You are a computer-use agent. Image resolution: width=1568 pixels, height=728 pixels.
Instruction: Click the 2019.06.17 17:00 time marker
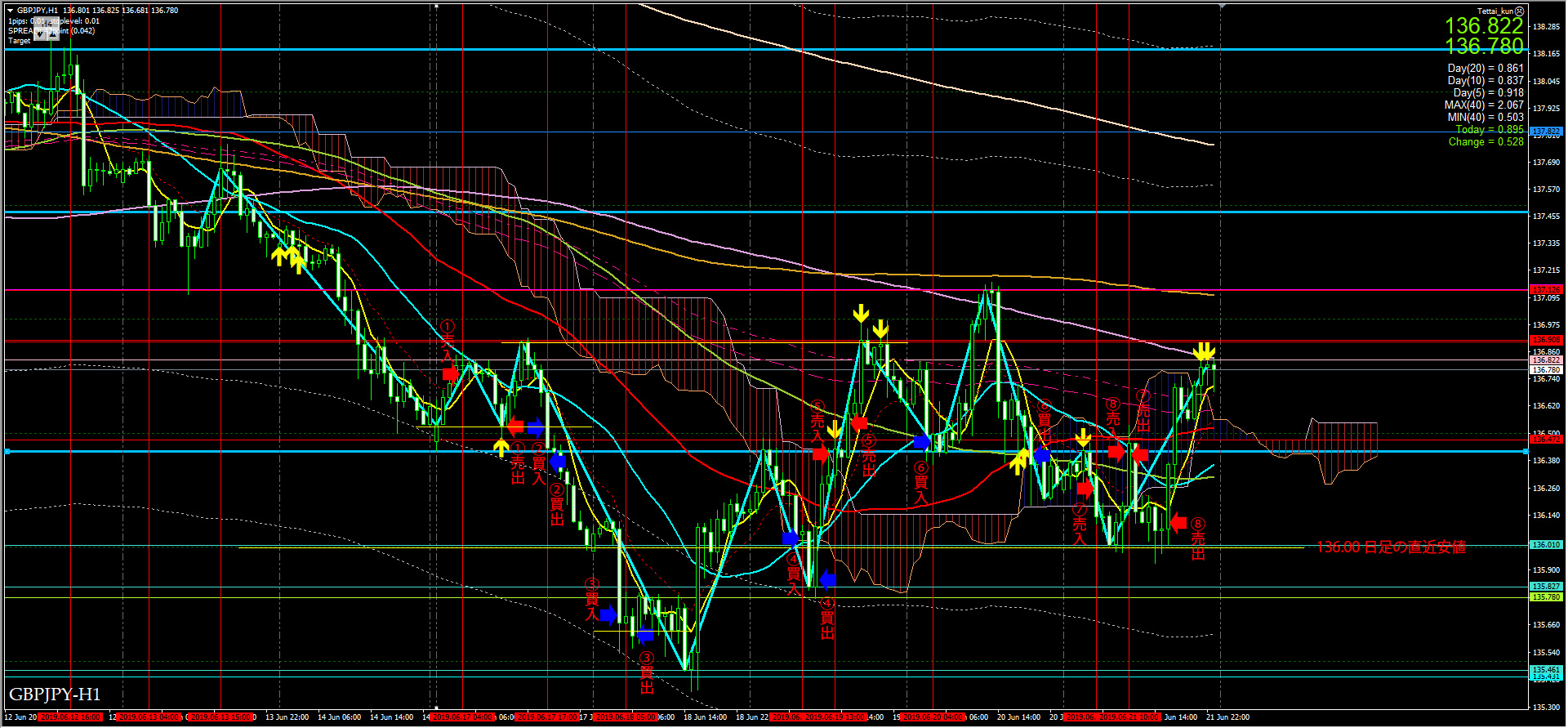pos(547,717)
